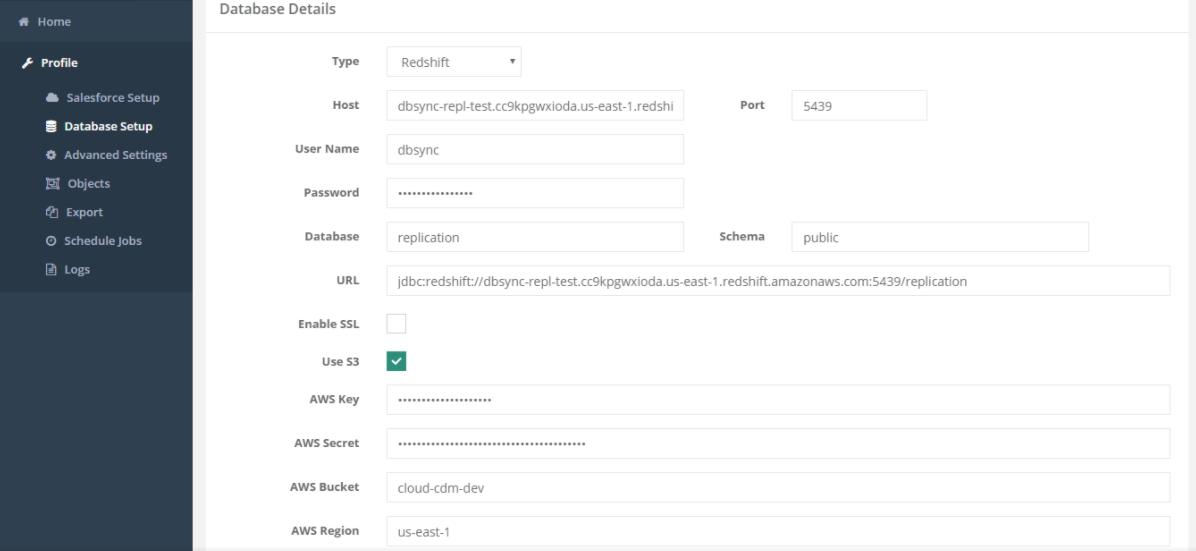Click the Objects icon in sidebar

coord(52,184)
